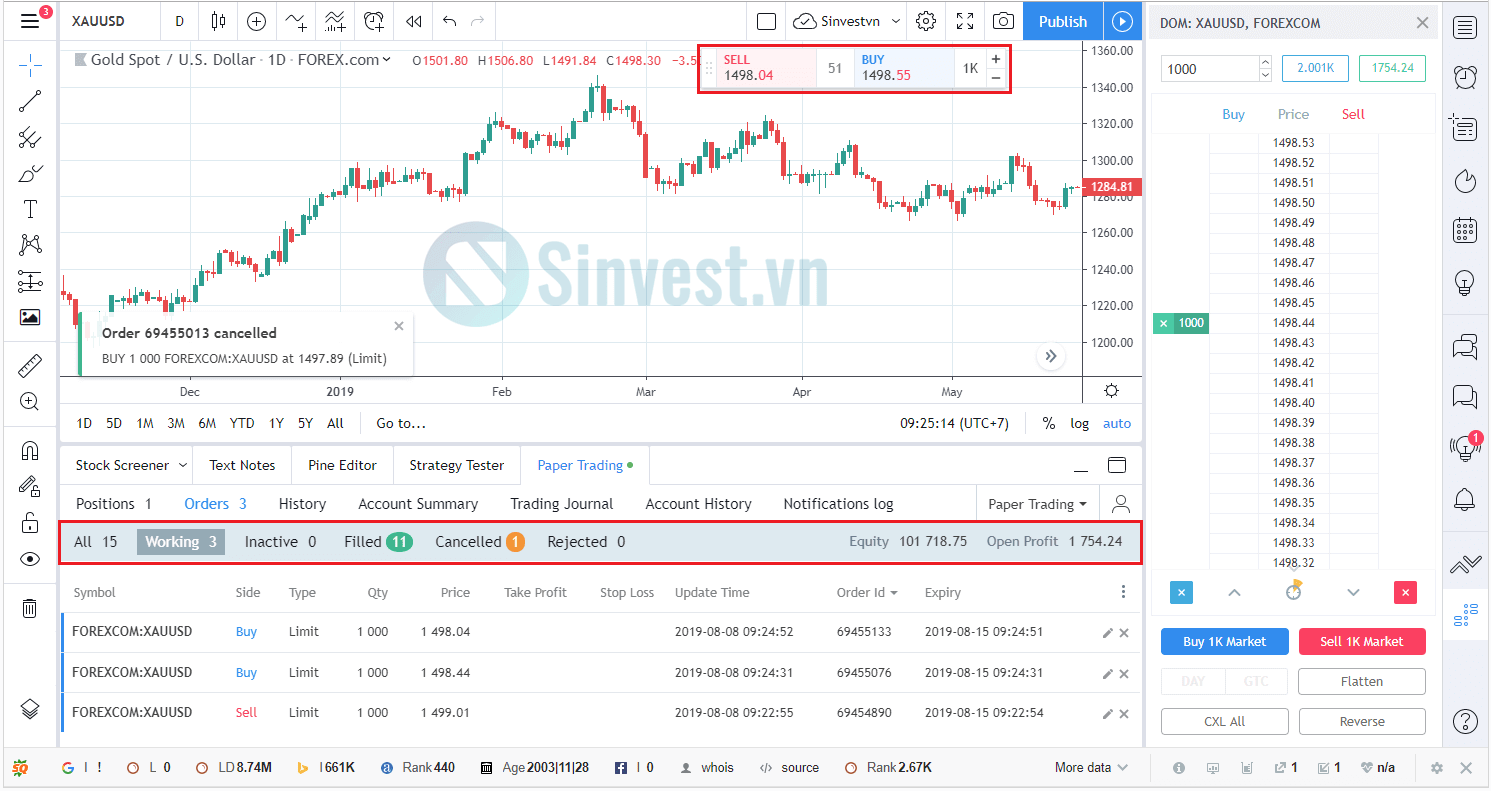Open the Stock Screener dropdown arrow
Image resolution: width=1491 pixels, height=791 pixels.
(x=183, y=465)
